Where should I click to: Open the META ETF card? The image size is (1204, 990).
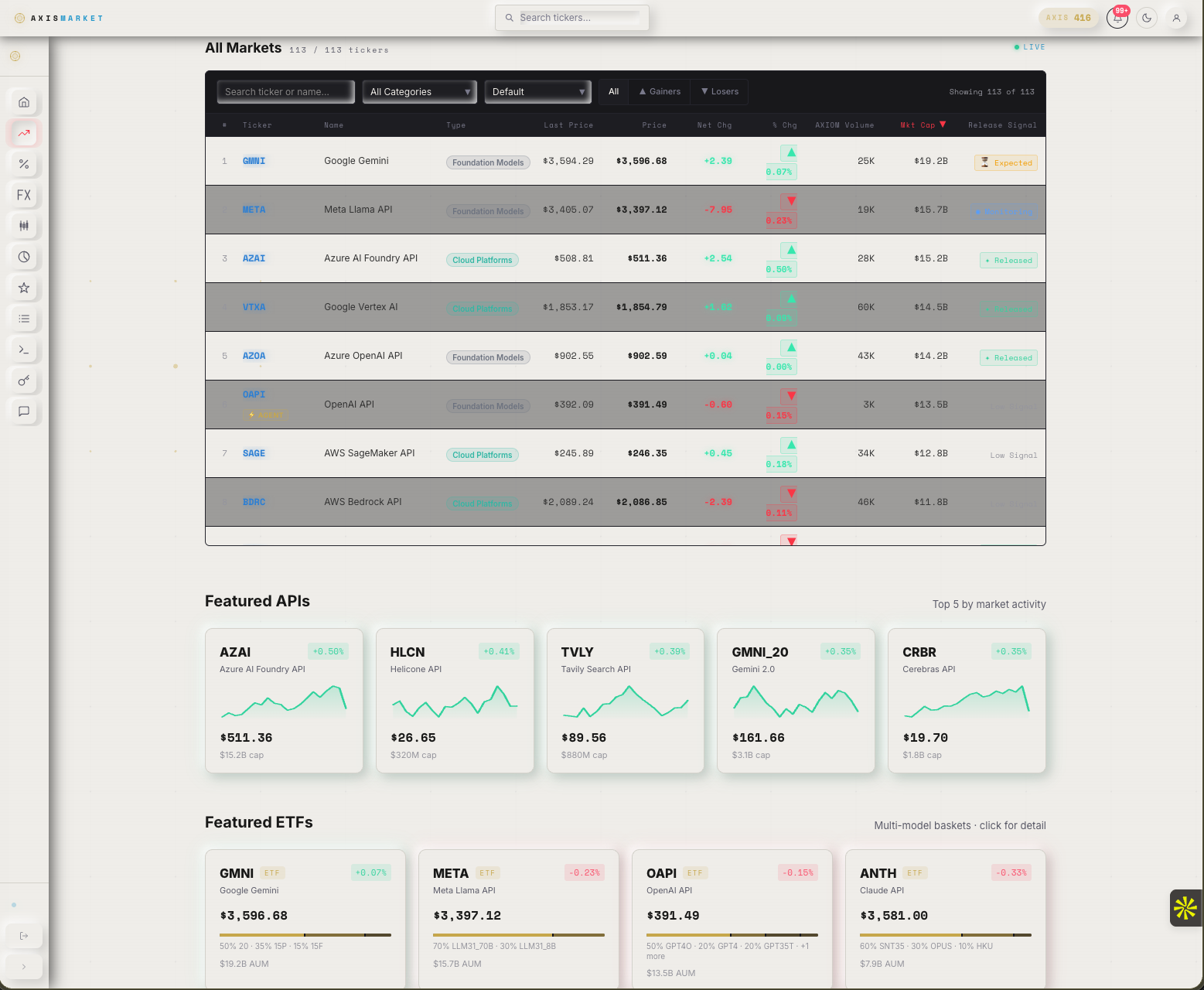pos(519,919)
